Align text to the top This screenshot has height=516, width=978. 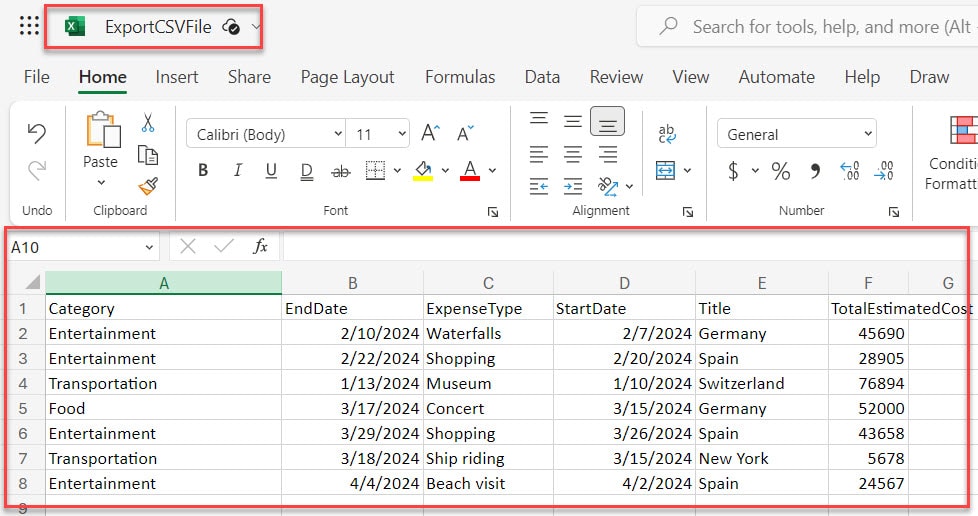point(539,119)
